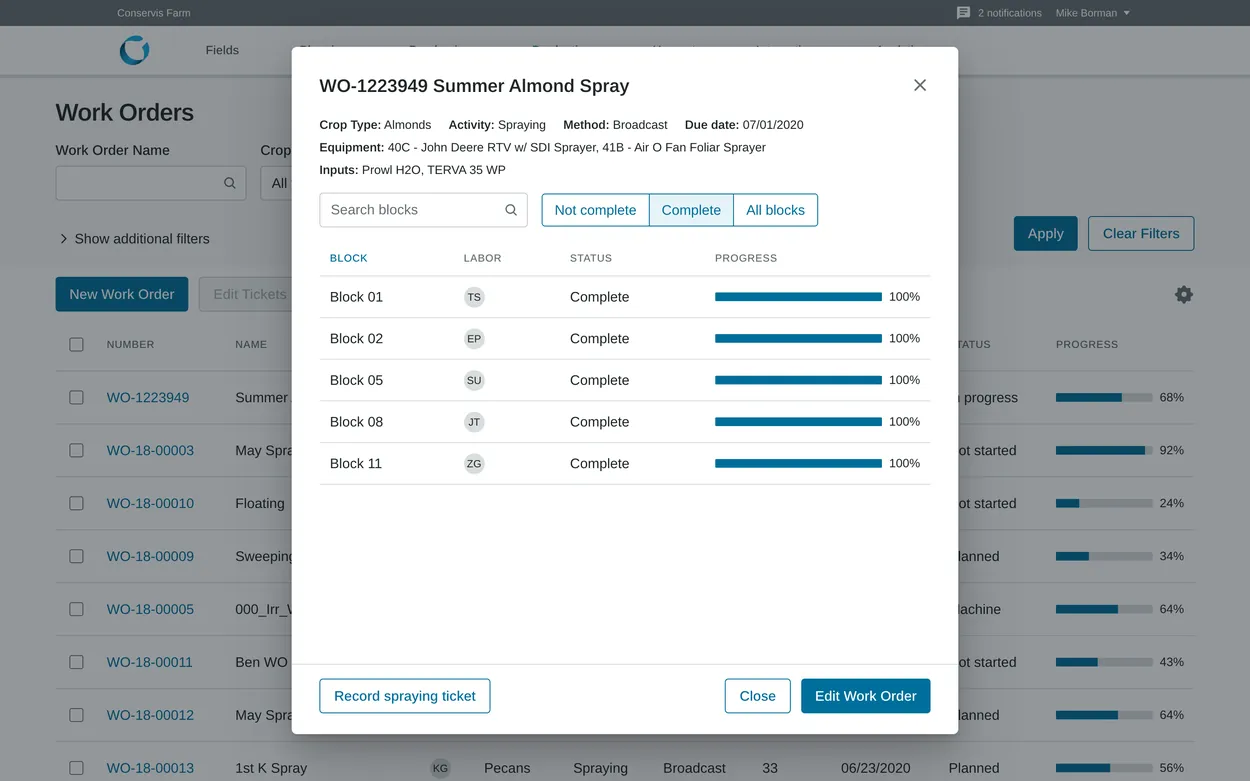Click the Conservis logo icon

134,50
